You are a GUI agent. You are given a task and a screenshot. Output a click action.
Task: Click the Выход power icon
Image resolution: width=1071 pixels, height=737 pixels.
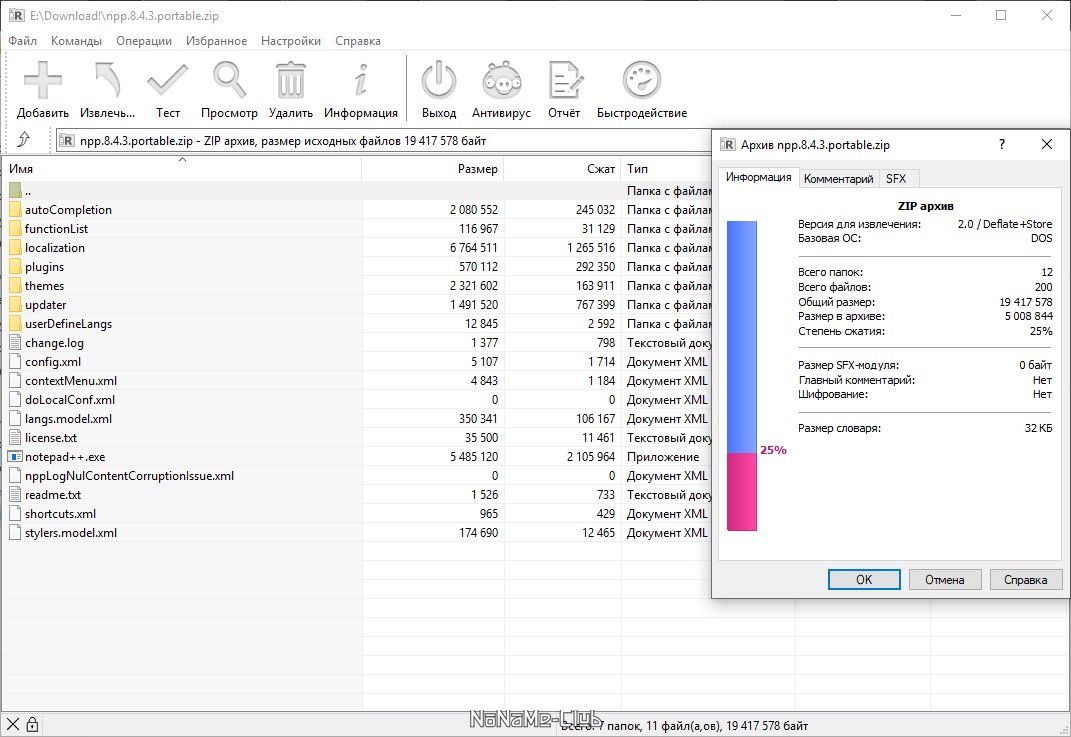tap(439, 89)
